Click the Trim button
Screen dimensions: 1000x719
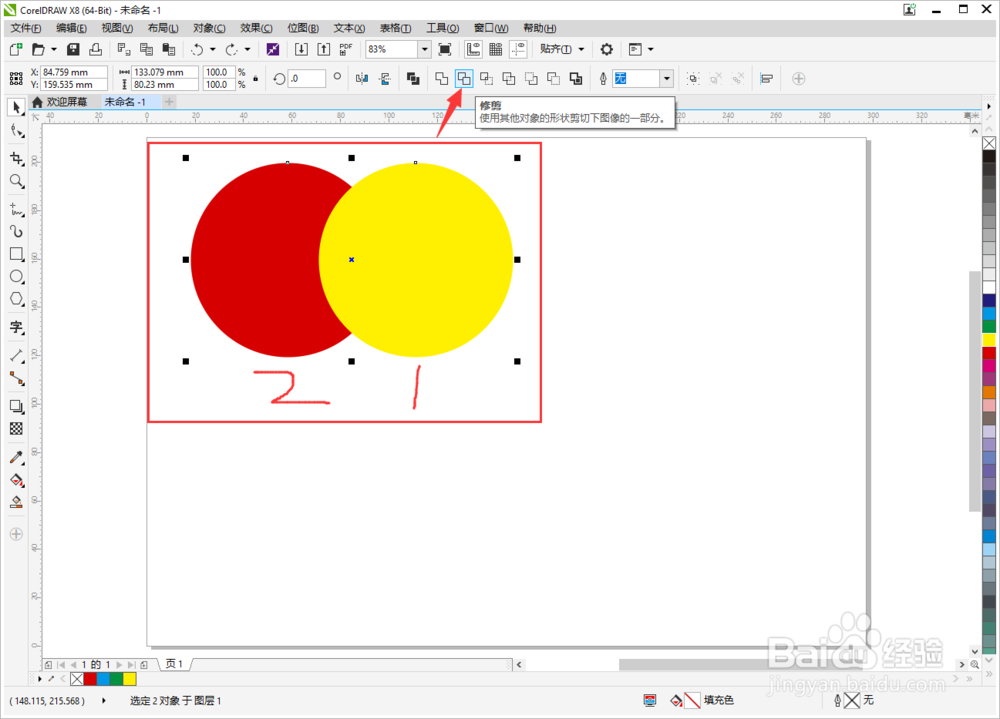[464, 78]
